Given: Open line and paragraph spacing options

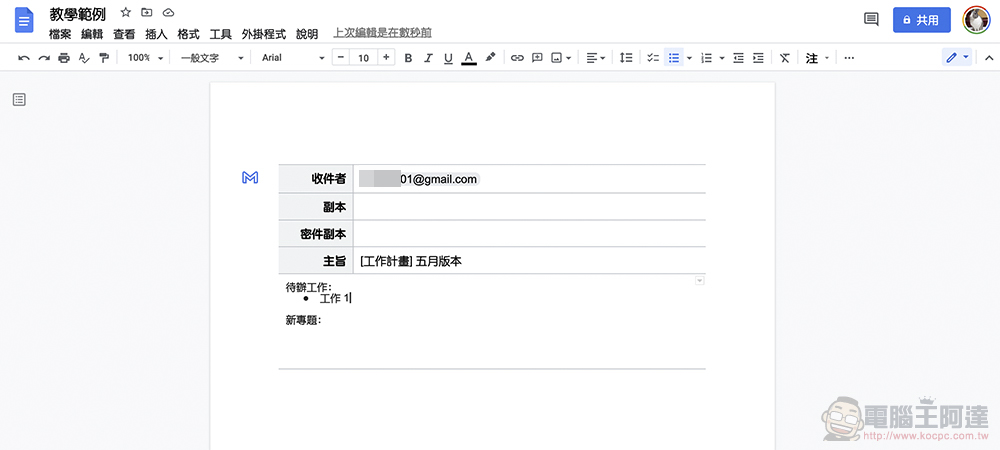Looking at the screenshot, I should 626,58.
